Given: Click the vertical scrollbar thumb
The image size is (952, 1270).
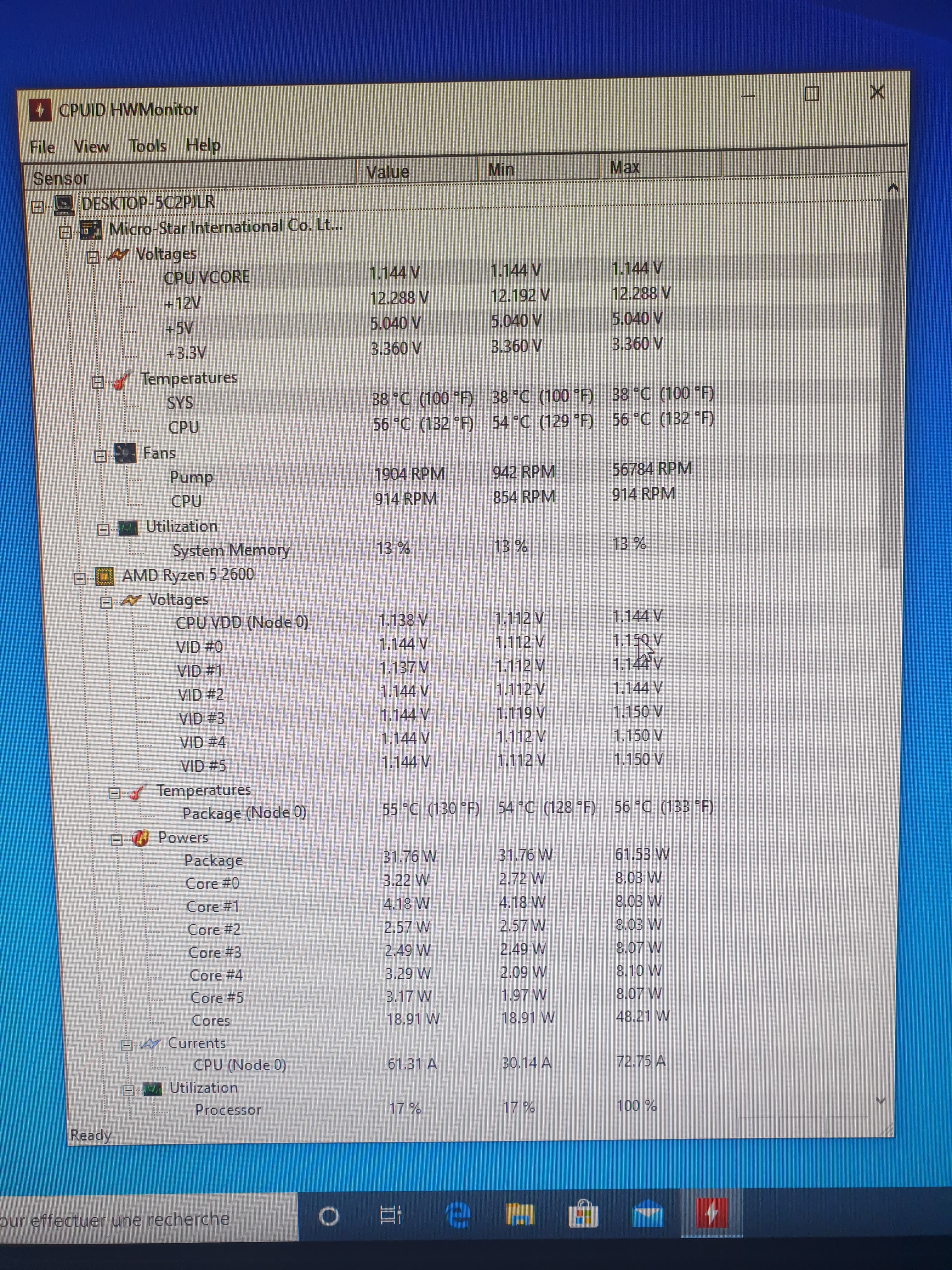Looking at the screenshot, I should click(891, 384).
